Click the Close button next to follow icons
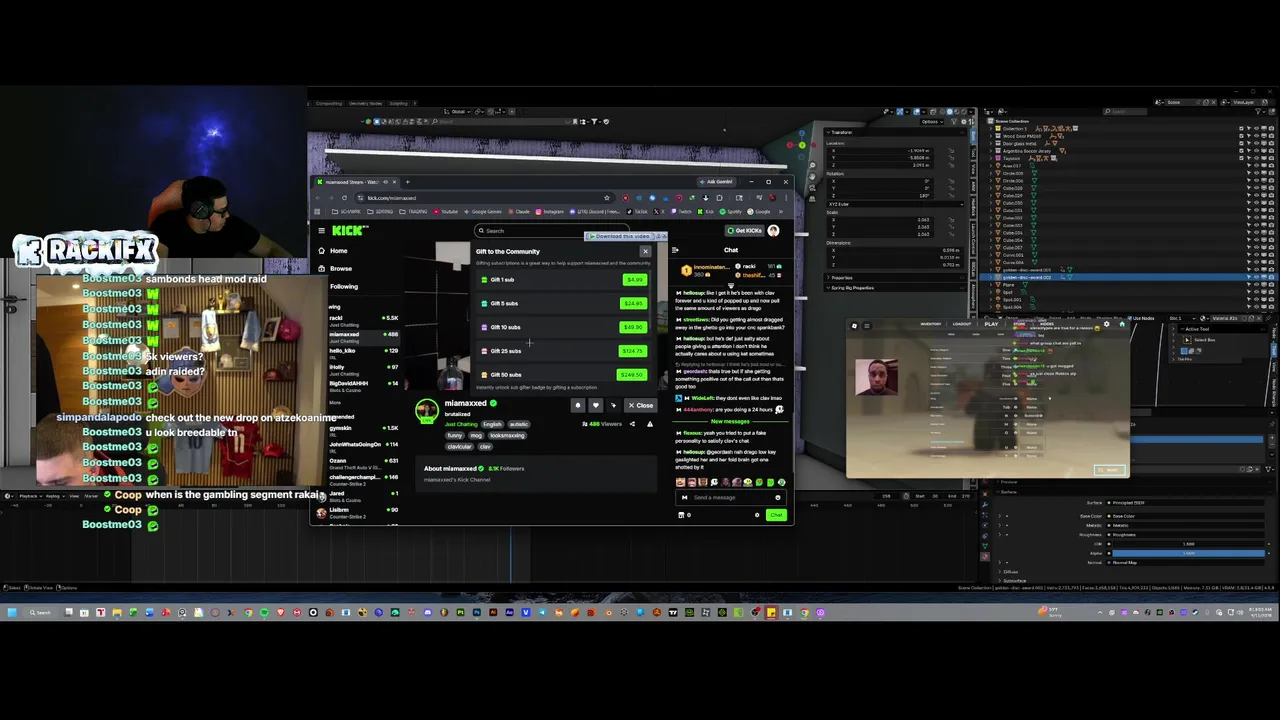This screenshot has width=1280, height=720. click(641, 405)
